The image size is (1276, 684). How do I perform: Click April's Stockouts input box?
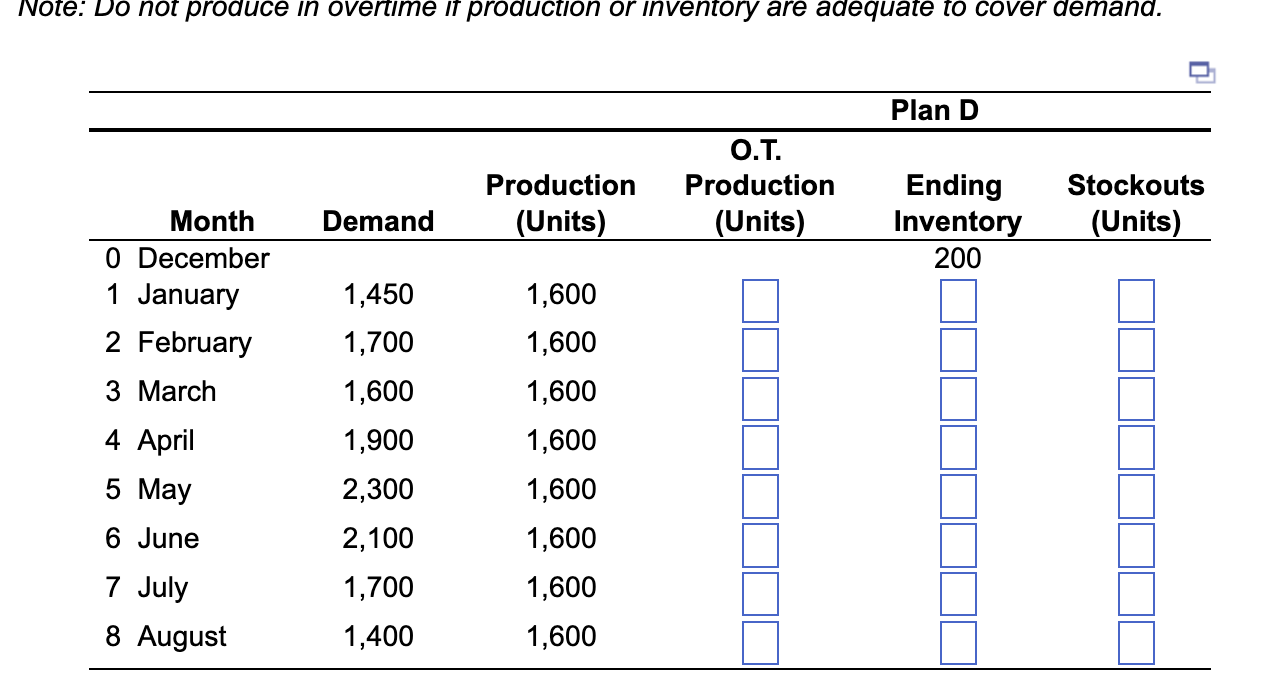point(1135,445)
